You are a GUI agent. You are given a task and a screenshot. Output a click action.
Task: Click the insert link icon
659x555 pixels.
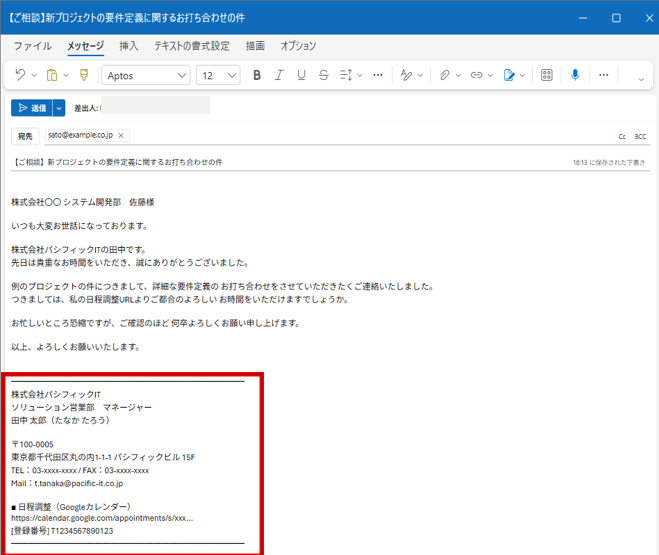[x=477, y=75]
